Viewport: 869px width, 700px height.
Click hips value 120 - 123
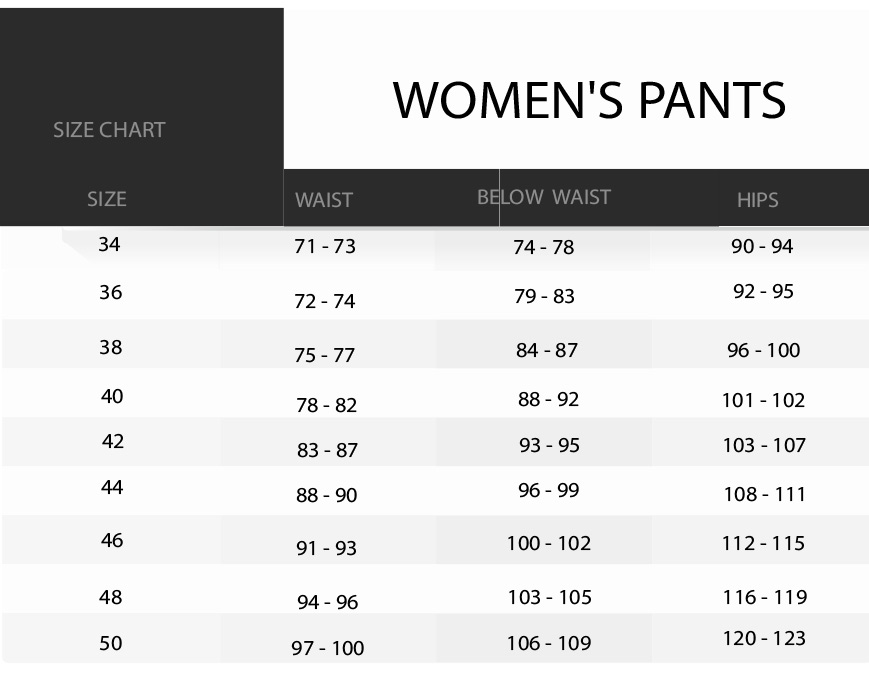764,638
